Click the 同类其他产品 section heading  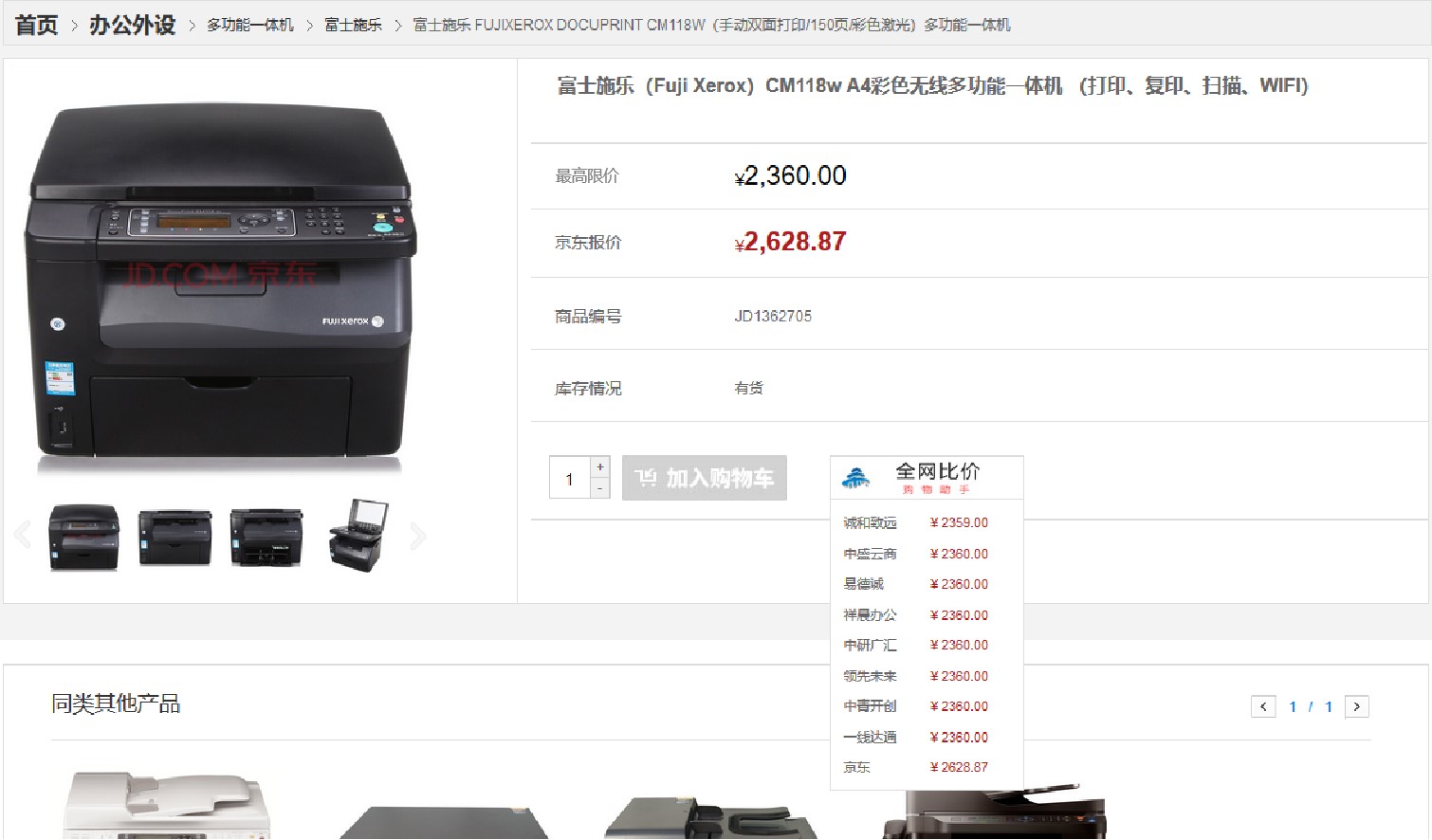116,703
